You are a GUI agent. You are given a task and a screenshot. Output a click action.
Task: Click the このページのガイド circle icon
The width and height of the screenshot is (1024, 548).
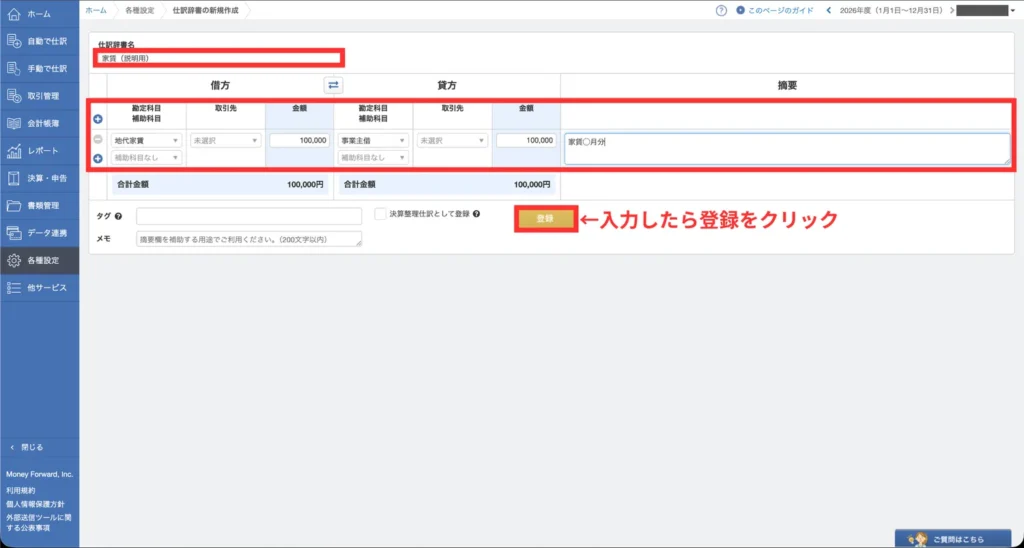click(741, 10)
